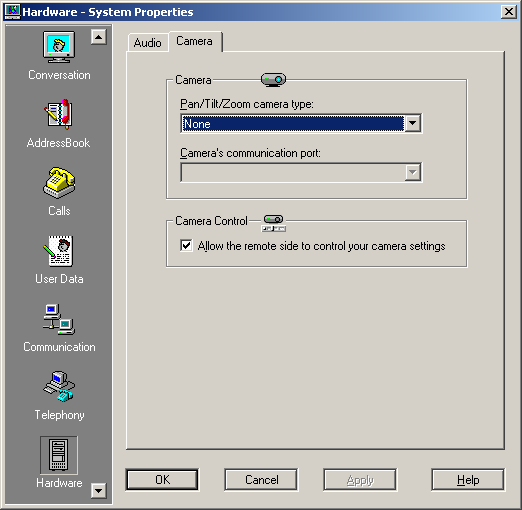Image resolution: width=522 pixels, height=510 pixels.
Task: Close the System Properties dialog
Action: point(509,12)
